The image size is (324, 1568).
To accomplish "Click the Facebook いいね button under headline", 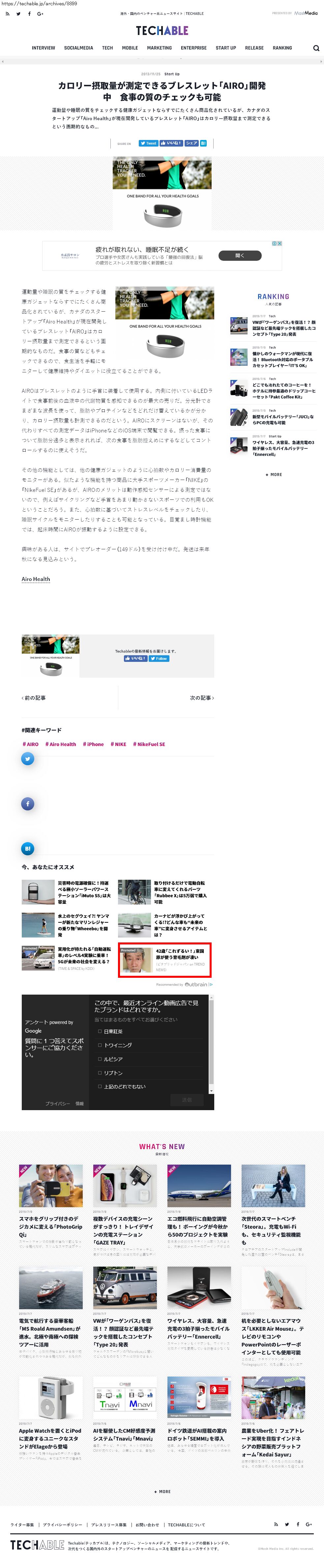I will (171, 143).
